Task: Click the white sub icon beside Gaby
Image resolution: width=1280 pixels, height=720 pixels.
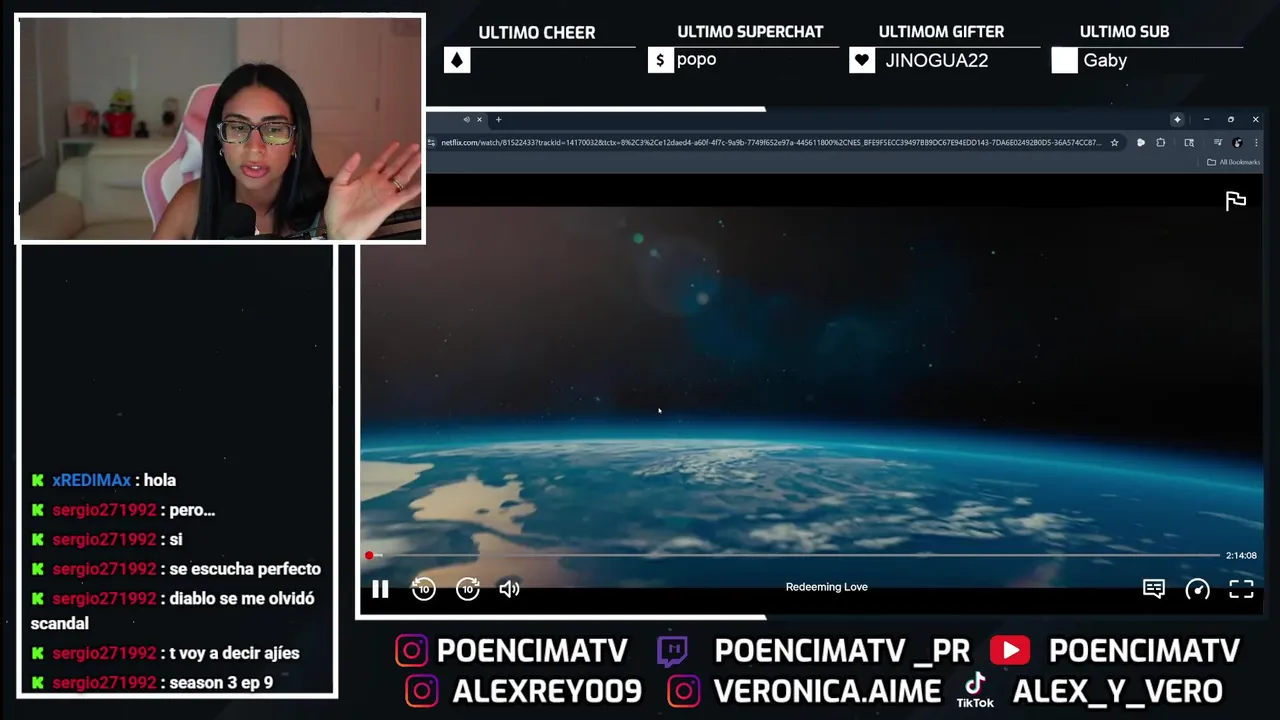Action: coord(1064,61)
